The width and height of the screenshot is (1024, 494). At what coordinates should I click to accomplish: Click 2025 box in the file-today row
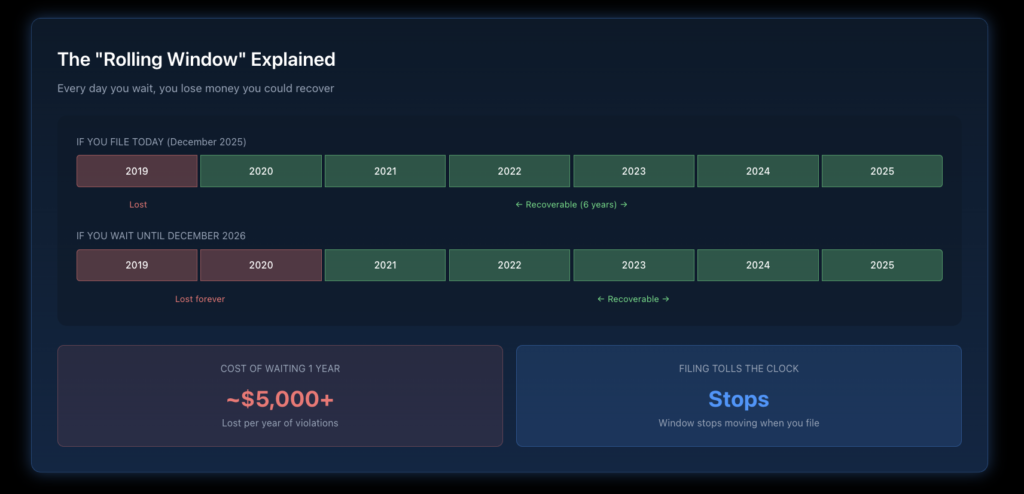click(882, 171)
